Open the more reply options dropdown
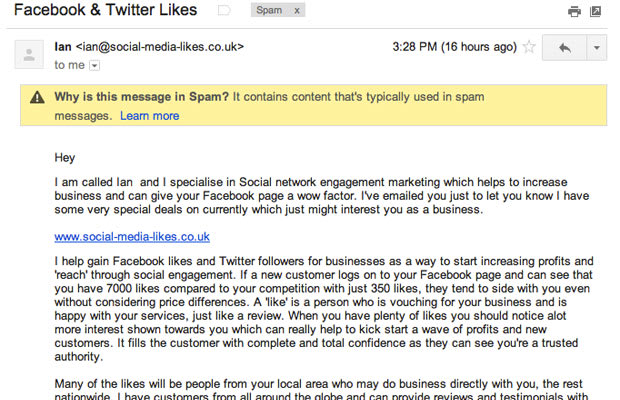 [x=597, y=48]
